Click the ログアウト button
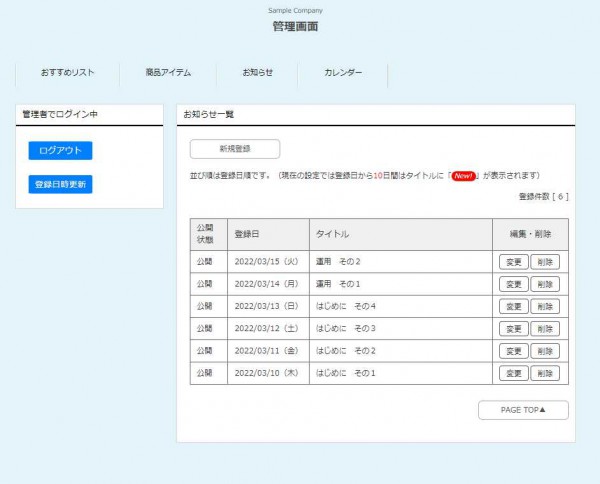The image size is (600, 484). click(60, 150)
